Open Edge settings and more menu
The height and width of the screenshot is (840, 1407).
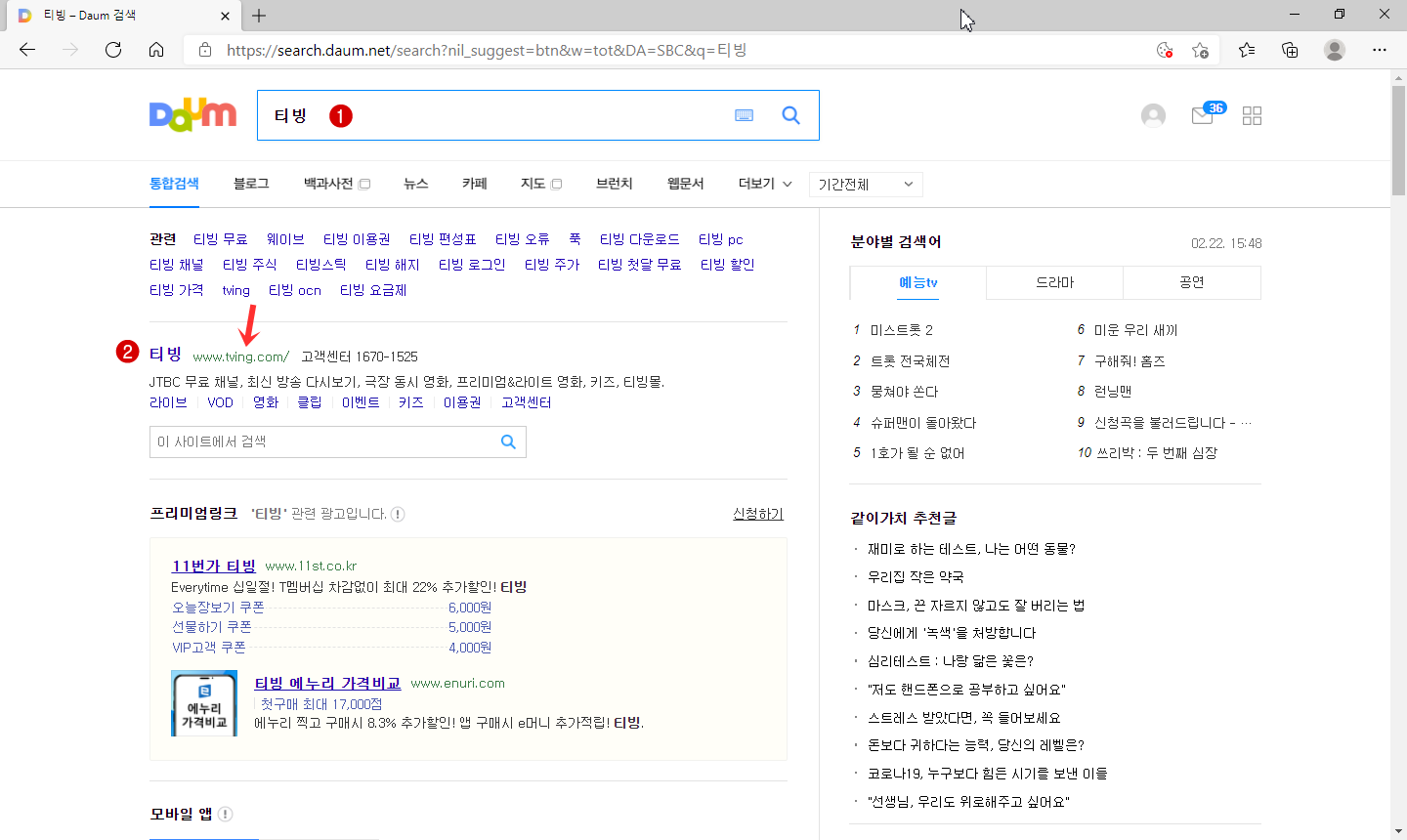tap(1380, 50)
